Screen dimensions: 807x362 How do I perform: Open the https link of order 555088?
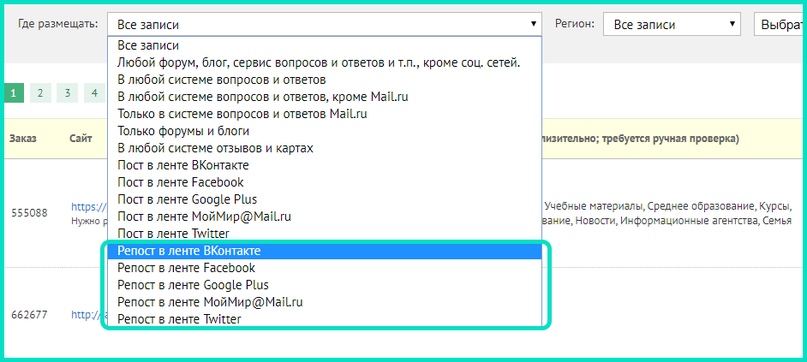point(89,207)
